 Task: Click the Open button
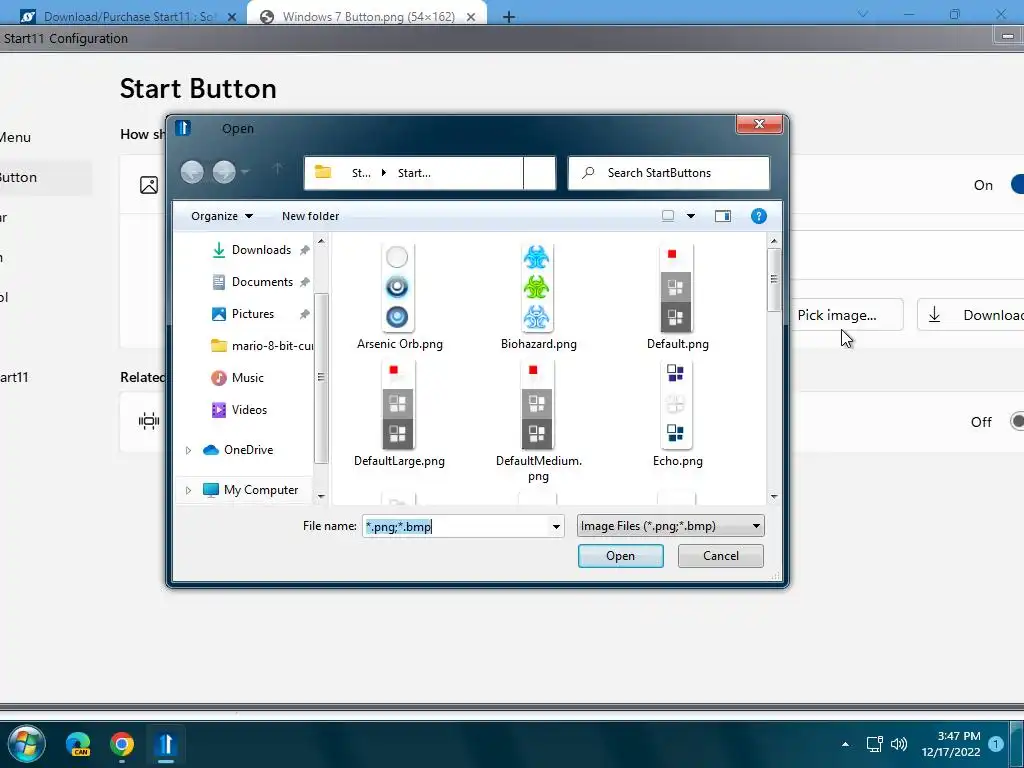[620, 556]
